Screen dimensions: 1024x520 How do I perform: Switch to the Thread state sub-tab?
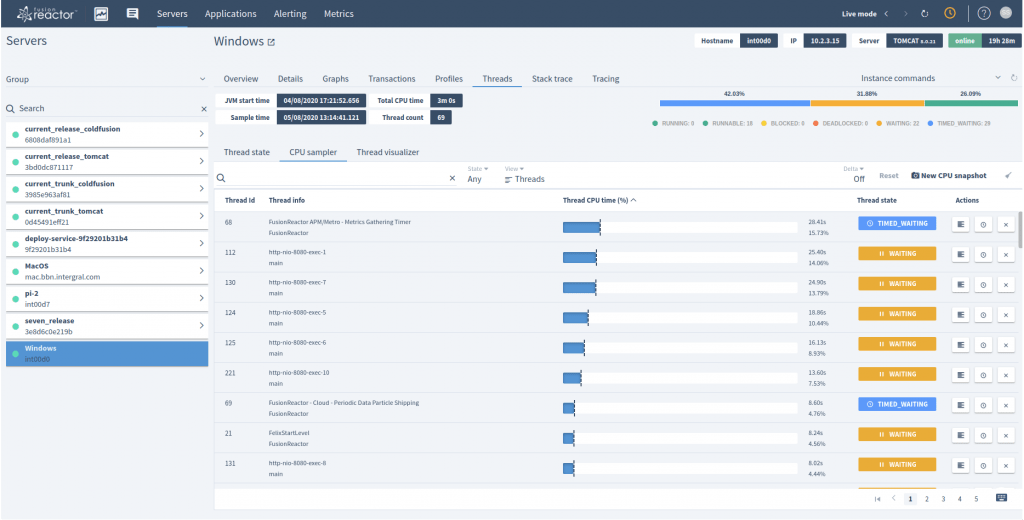pos(247,152)
